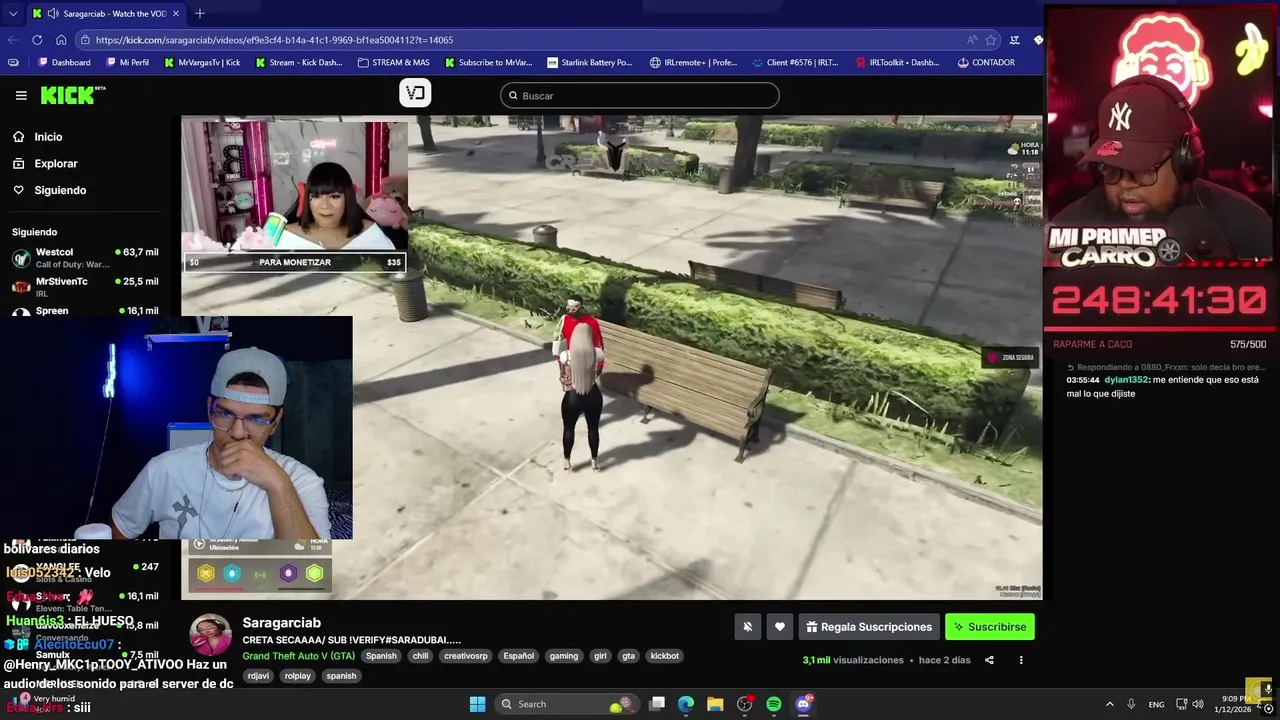The image size is (1280, 720).
Task: Open Inicio in the Kick sidebar
Action: [x=48, y=137]
